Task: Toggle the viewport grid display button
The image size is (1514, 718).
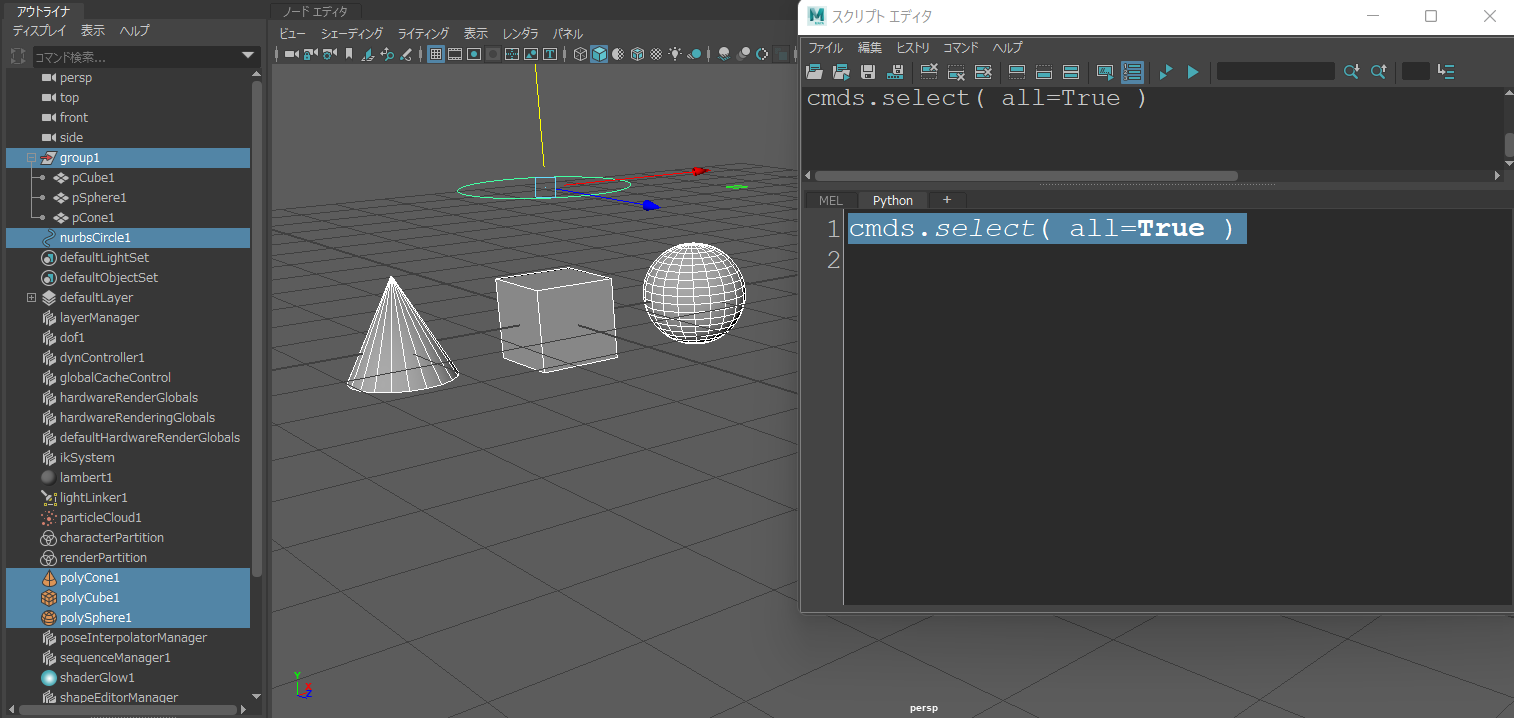Action: point(436,54)
